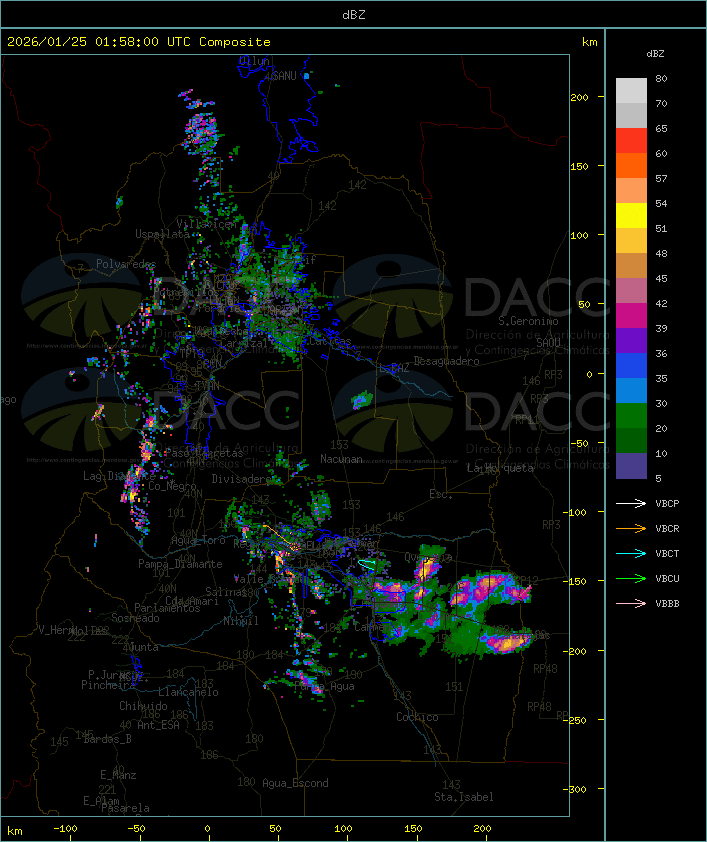Click the 54 value on the color scale
The height and width of the screenshot is (842, 707).
coord(661,204)
